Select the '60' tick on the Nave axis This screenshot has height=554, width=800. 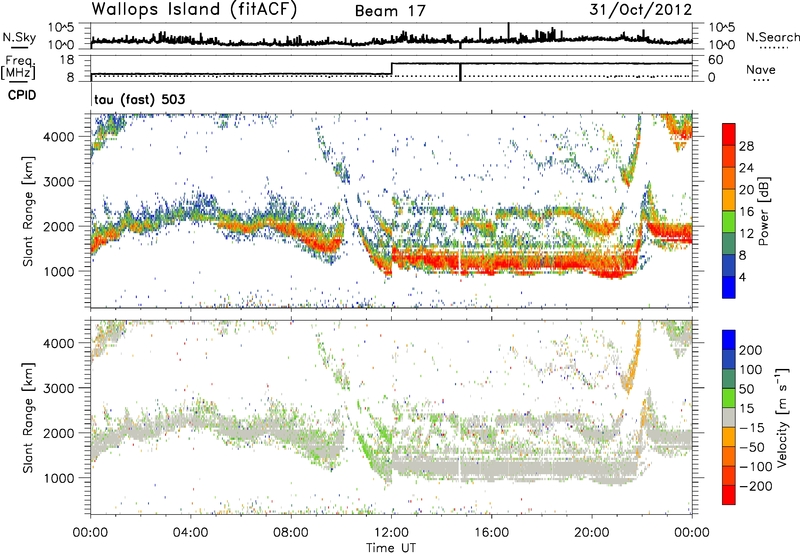click(715, 60)
